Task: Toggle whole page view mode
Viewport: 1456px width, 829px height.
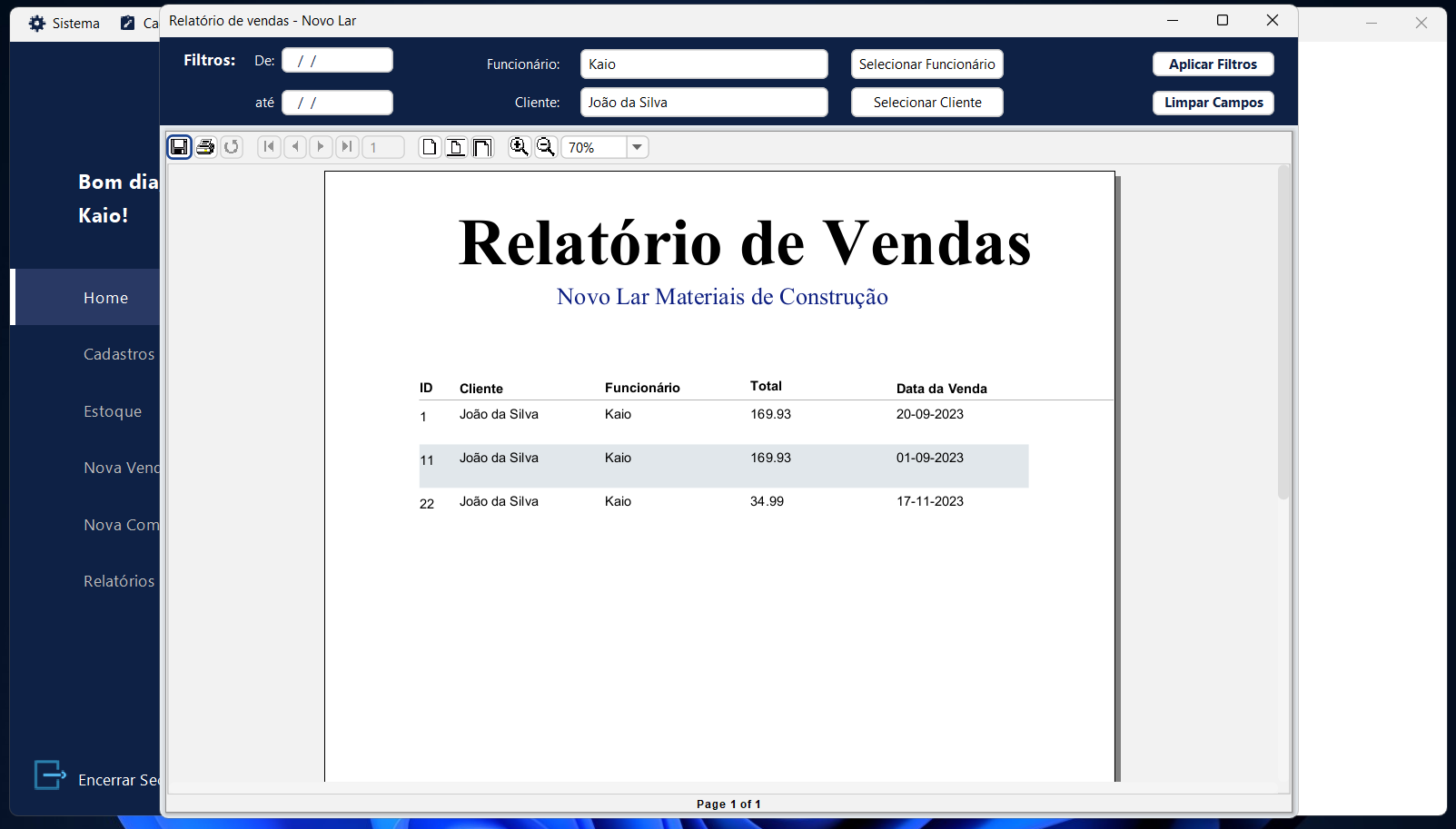Action: coord(429,146)
